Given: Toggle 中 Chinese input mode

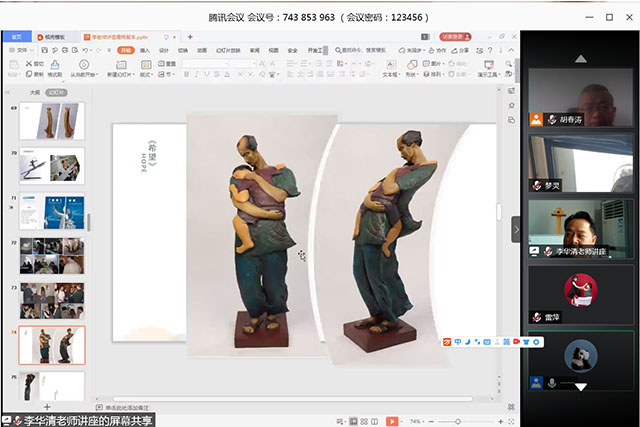Looking at the screenshot, I should pyautogui.click(x=458, y=342).
